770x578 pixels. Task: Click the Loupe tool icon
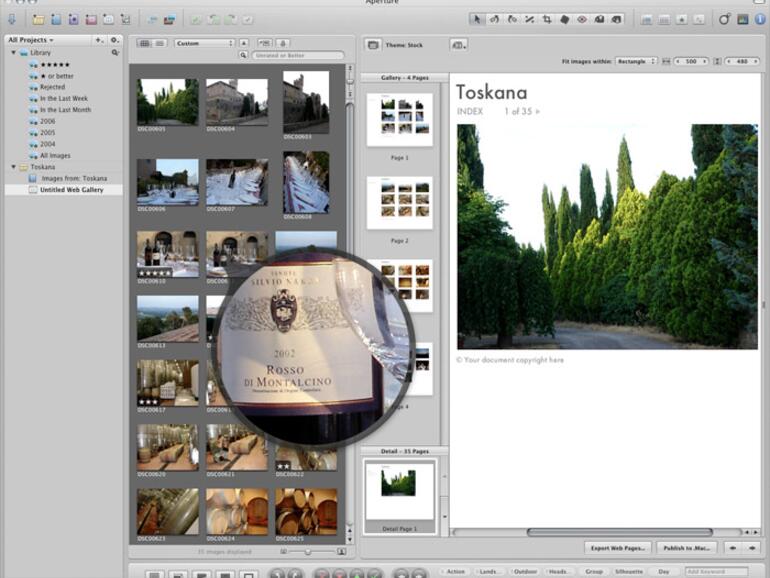tap(724, 19)
